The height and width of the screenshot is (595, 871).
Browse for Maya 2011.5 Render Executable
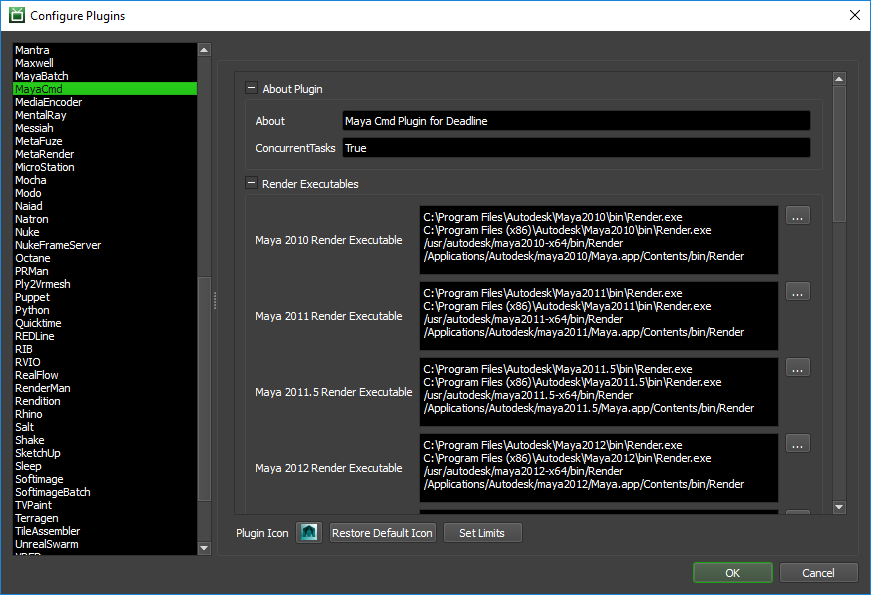(797, 368)
